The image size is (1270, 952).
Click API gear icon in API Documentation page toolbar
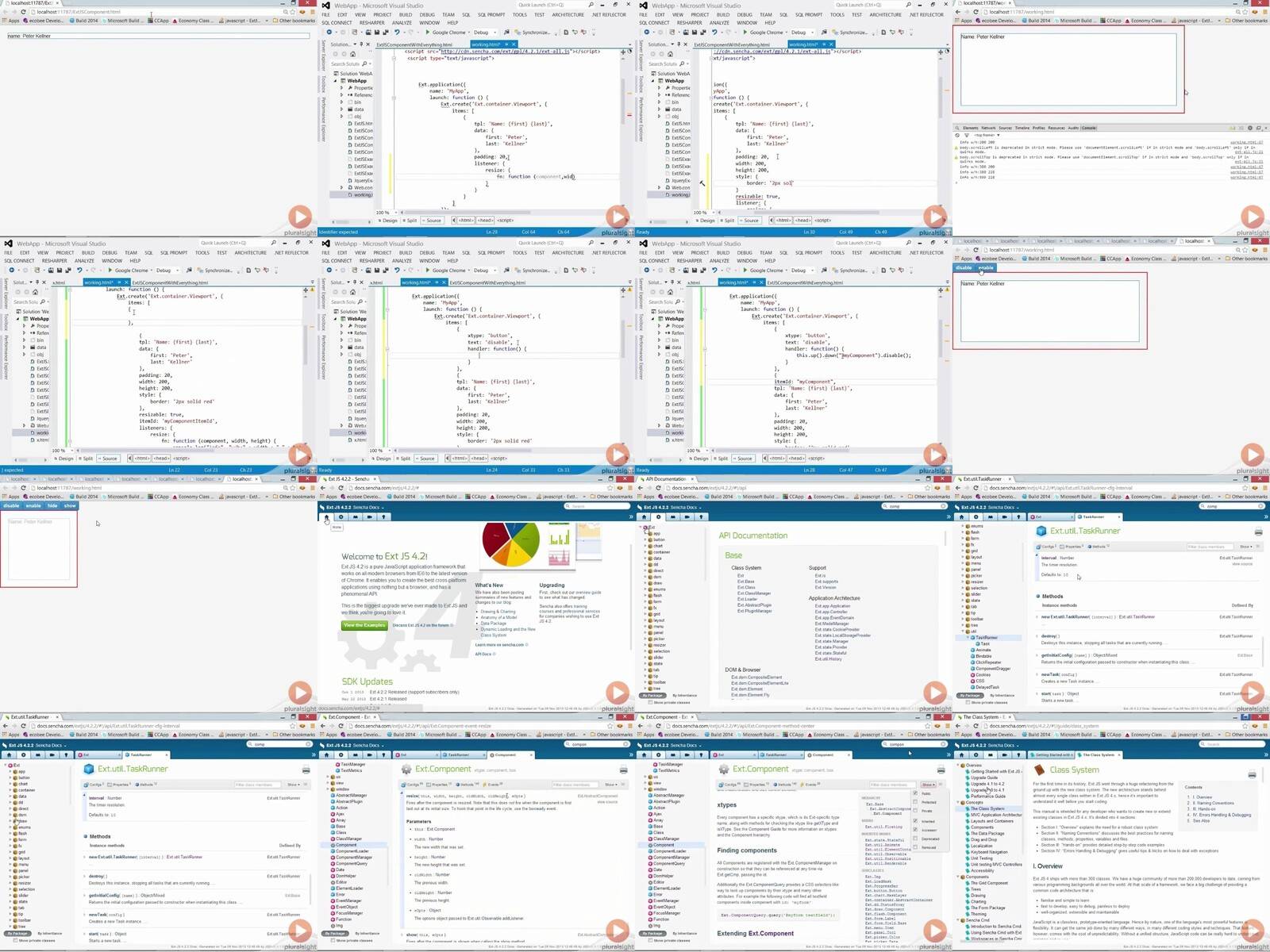(x=658, y=516)
